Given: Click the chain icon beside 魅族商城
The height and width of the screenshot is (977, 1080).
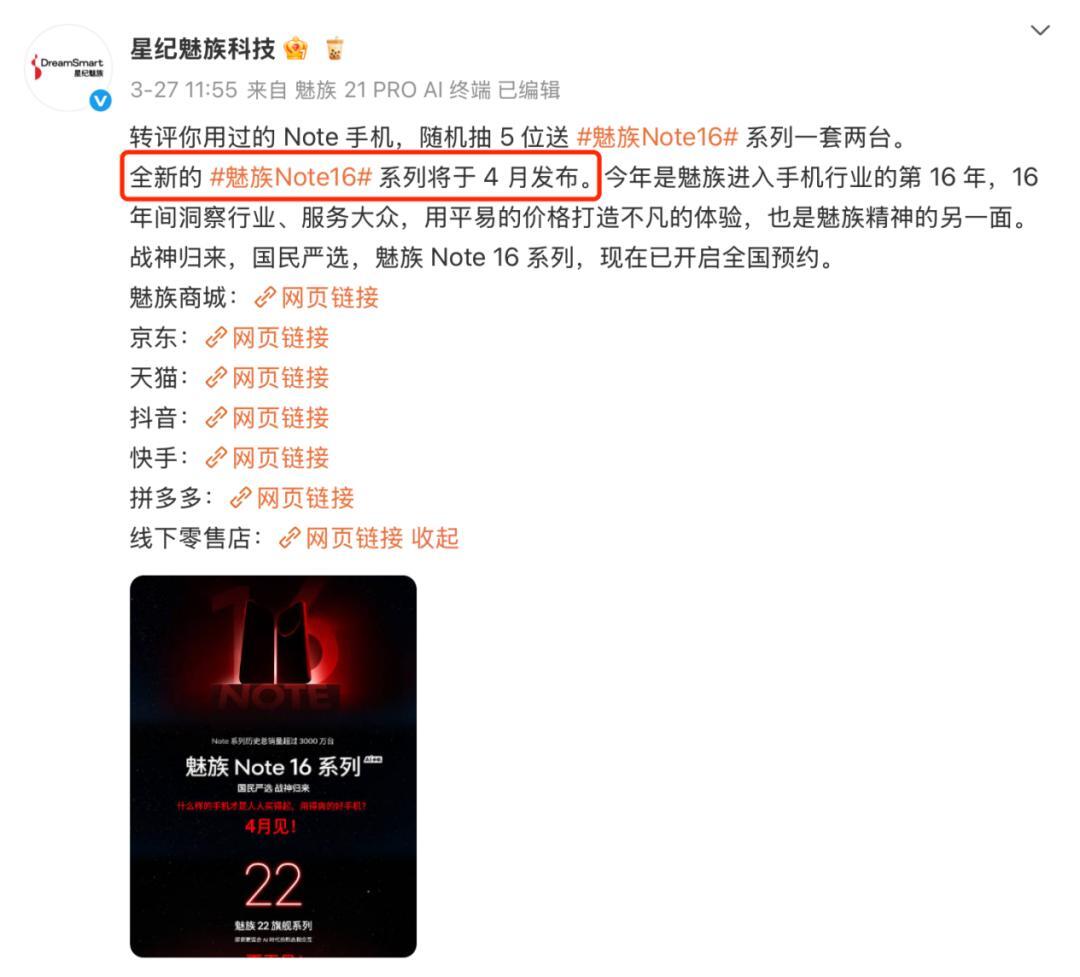Looking at the screenshot, I should (x=265, y=298).
